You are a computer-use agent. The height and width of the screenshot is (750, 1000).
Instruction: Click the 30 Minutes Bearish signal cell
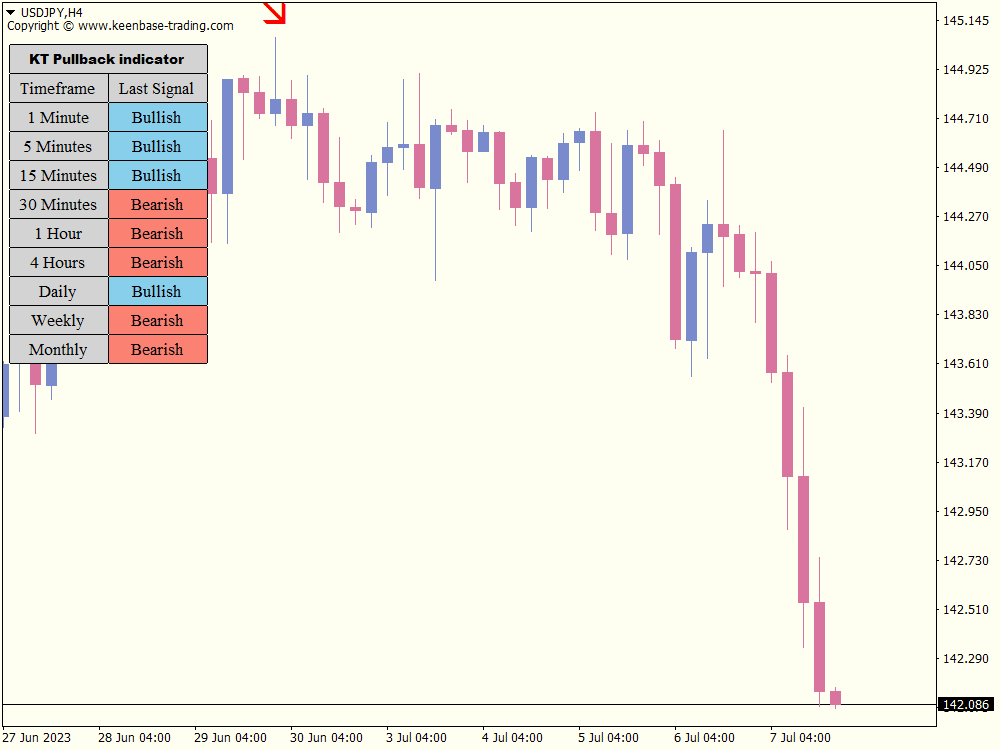157,204
